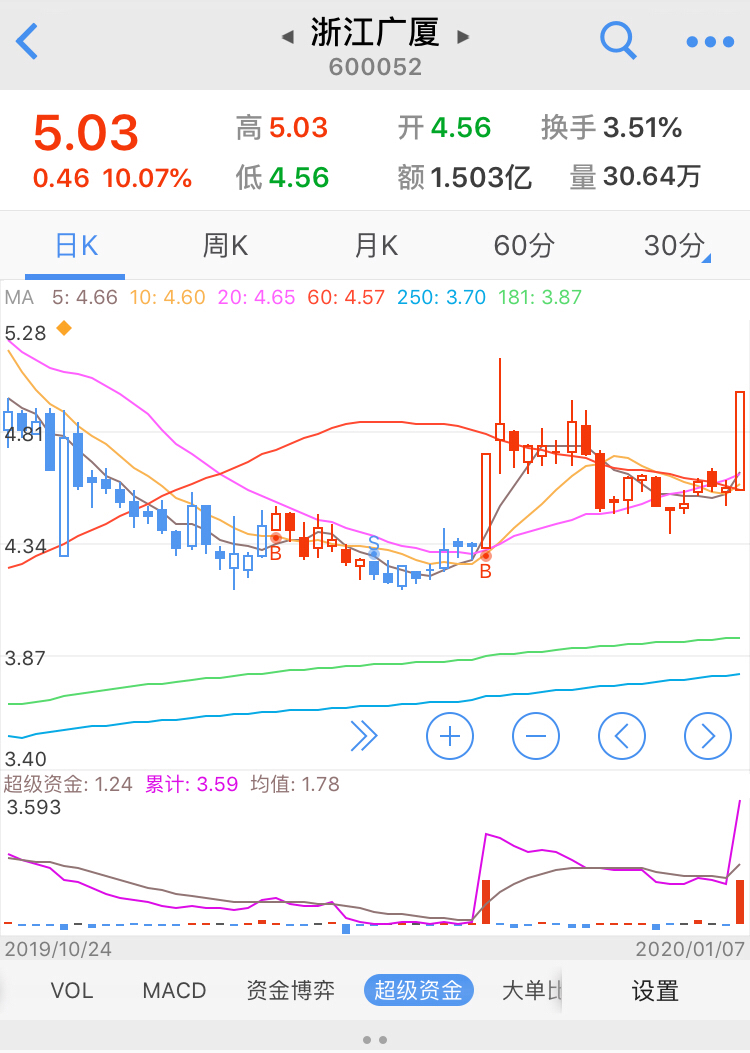The width and height of the screenshot is (750, 1053).
Task: Expand the 30分 period dropdown
Action: (x=677, y=246)
